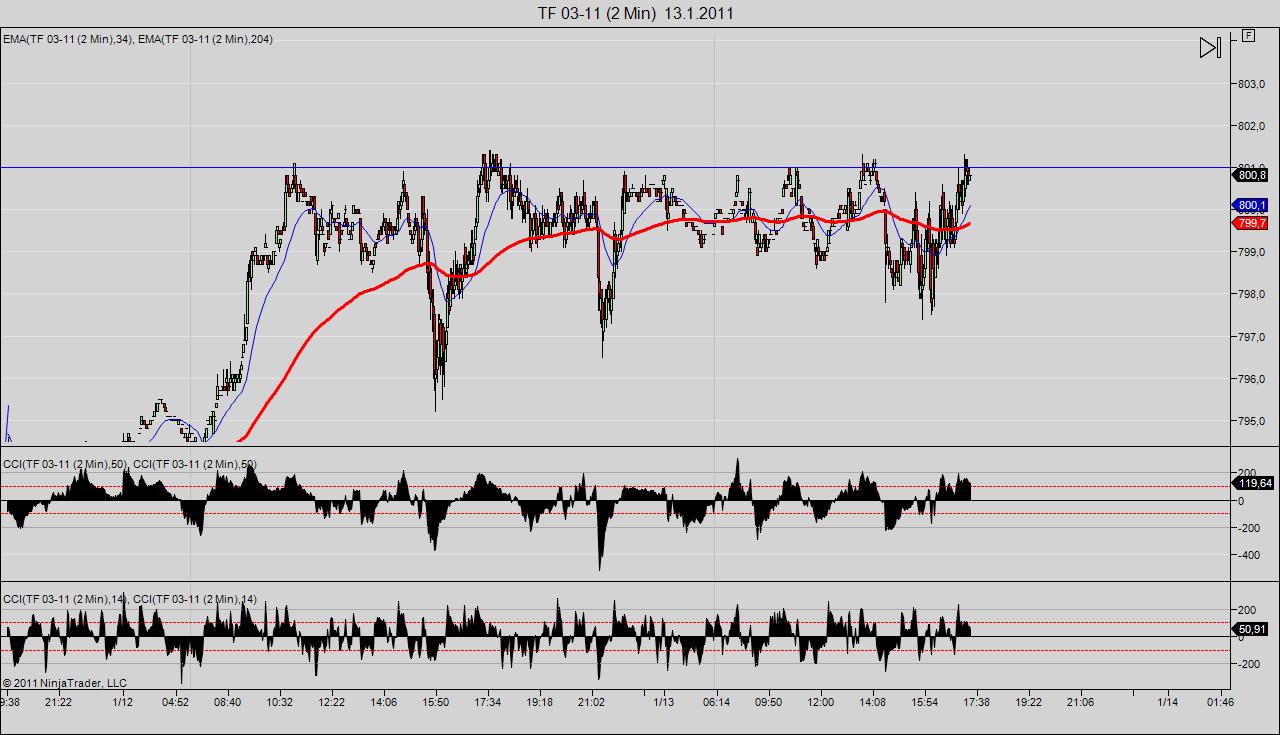Click the 1/12 date on time axis
The image size is (1280, 735).
coord(123,702)
